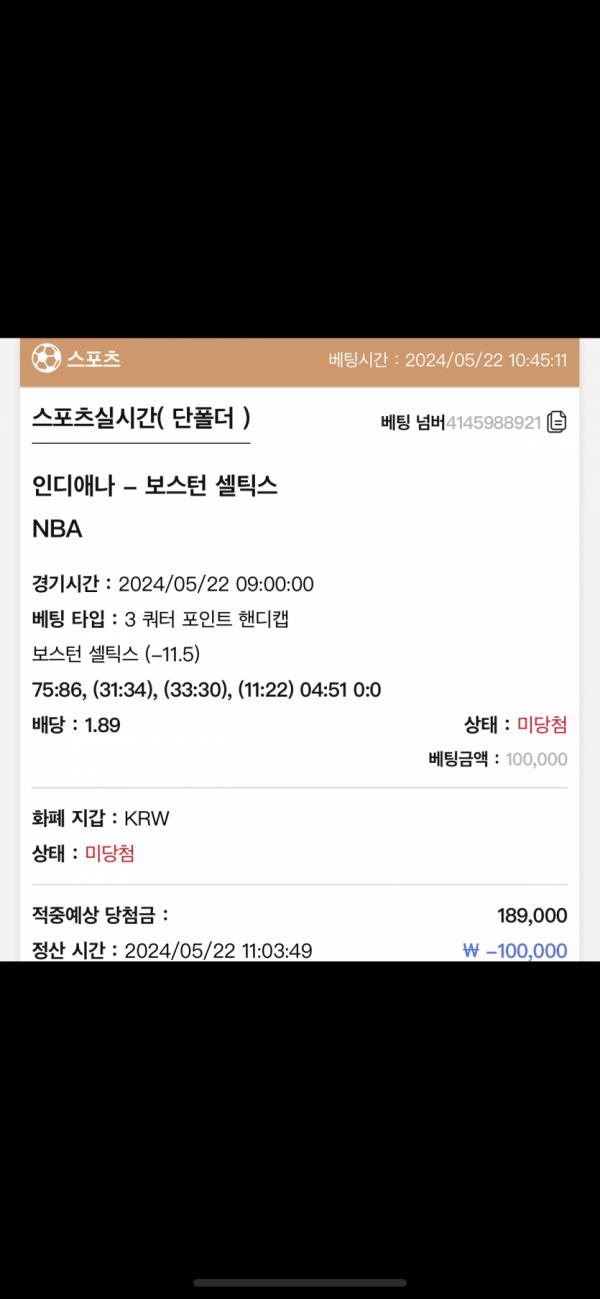Copy the betting number with copy icon
The height and width of the screenshot is (1299, 600).
point(557,422)
